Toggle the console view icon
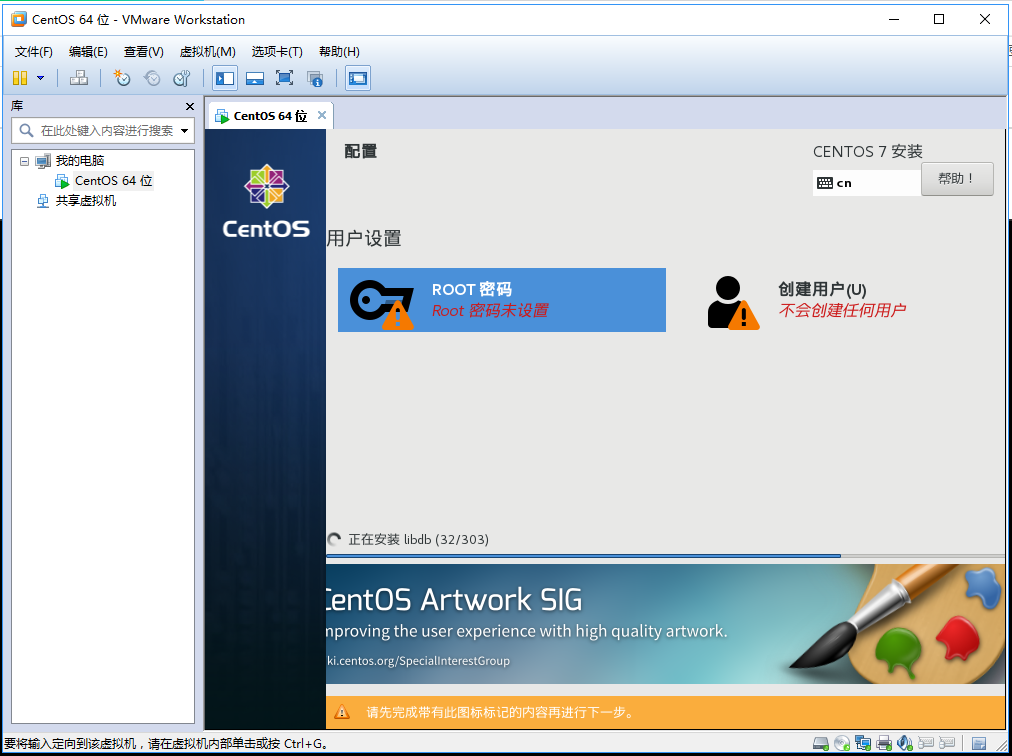Image resolution: width=1012 pixels, height=756 pixels. coord(358,79)
